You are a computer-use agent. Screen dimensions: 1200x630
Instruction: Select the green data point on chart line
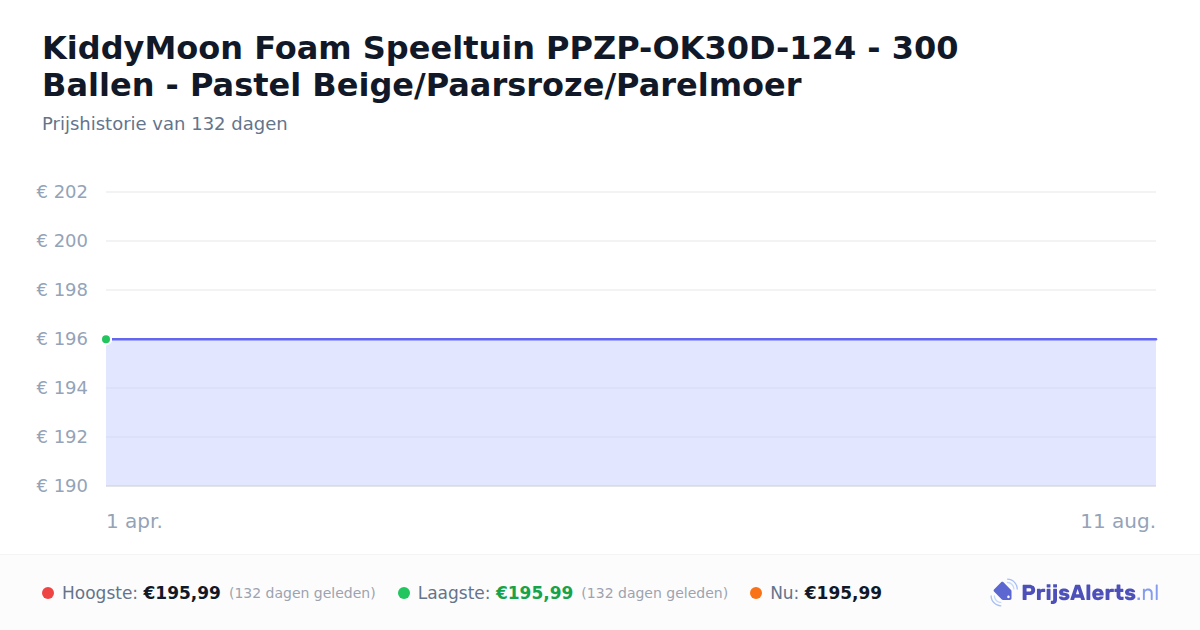click(x=106, y=339)
